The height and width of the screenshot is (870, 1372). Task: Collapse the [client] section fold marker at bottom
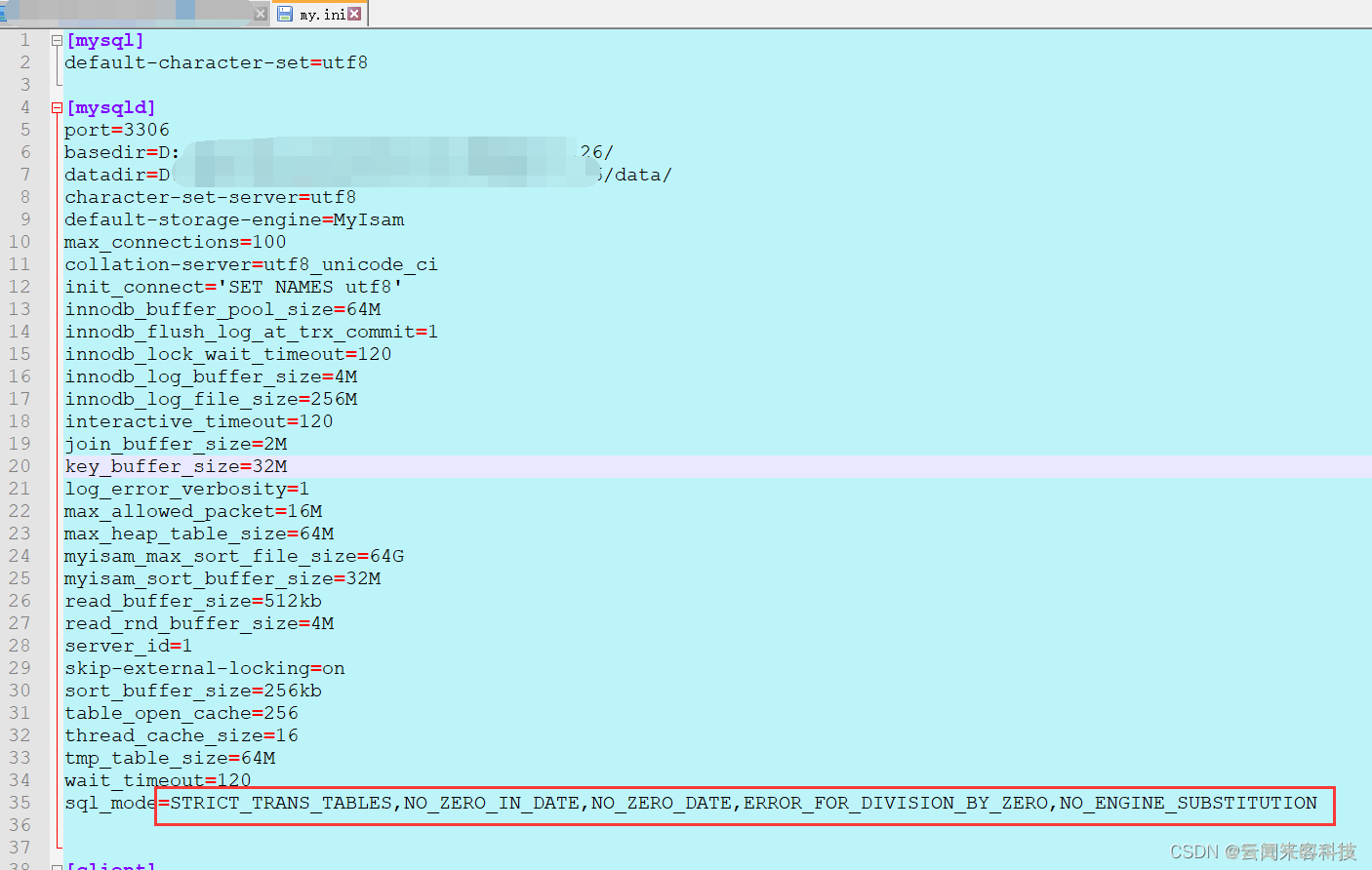click(57, 866)
